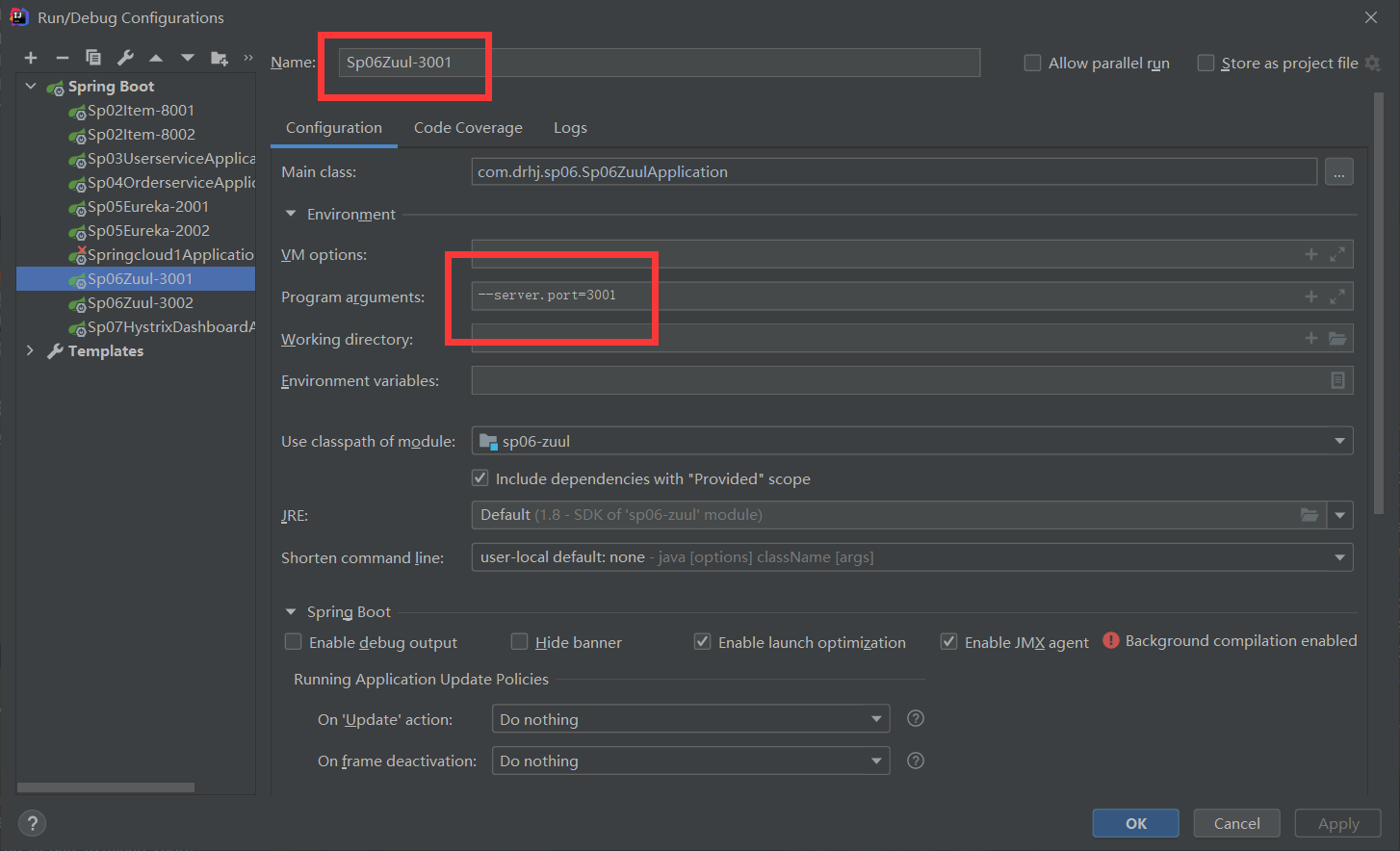Switch to the Logs tab
1400x851 pixels.
(570, 128)
